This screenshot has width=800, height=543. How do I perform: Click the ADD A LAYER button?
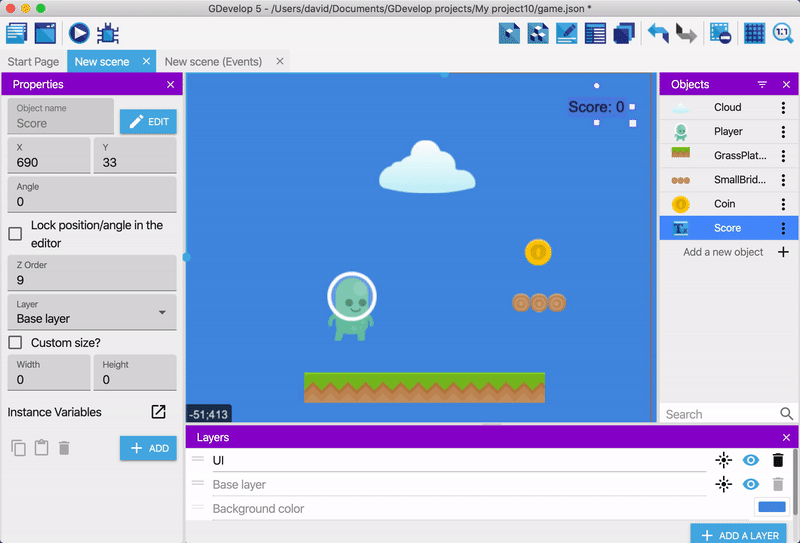(738, 535)
